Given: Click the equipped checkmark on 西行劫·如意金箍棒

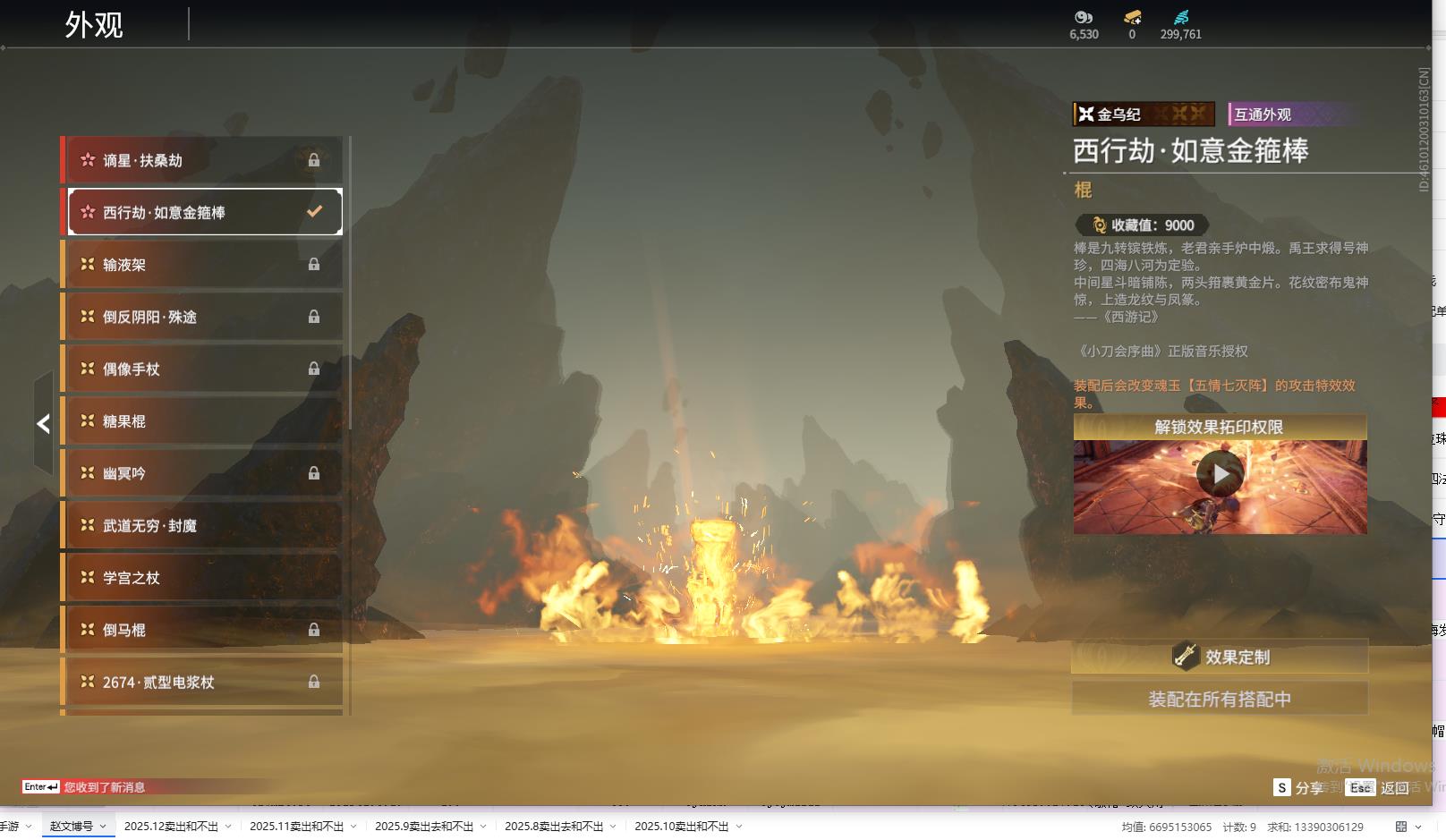Looking at the screenshot, I should pyautogui.click(x=314, y=211).
